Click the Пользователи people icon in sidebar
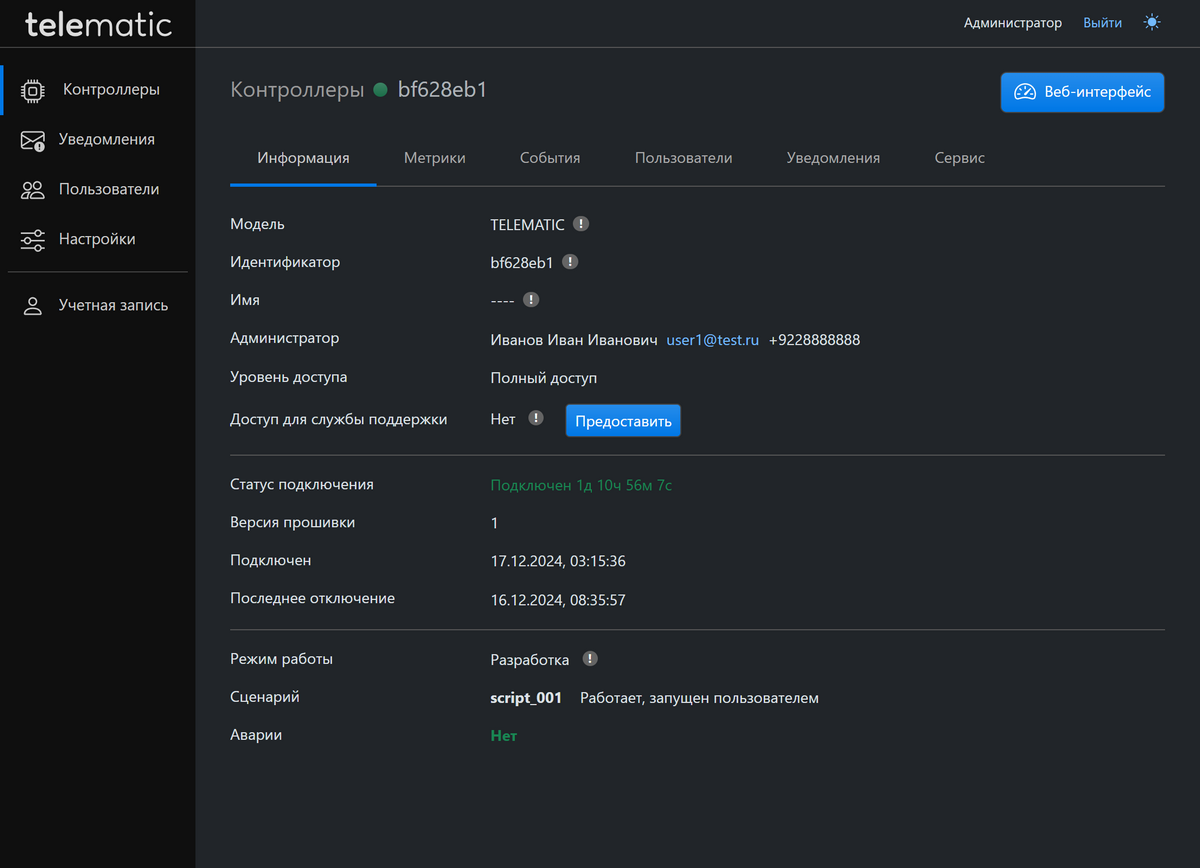This screenshot has width=1200, height=868. pos(33,190)
